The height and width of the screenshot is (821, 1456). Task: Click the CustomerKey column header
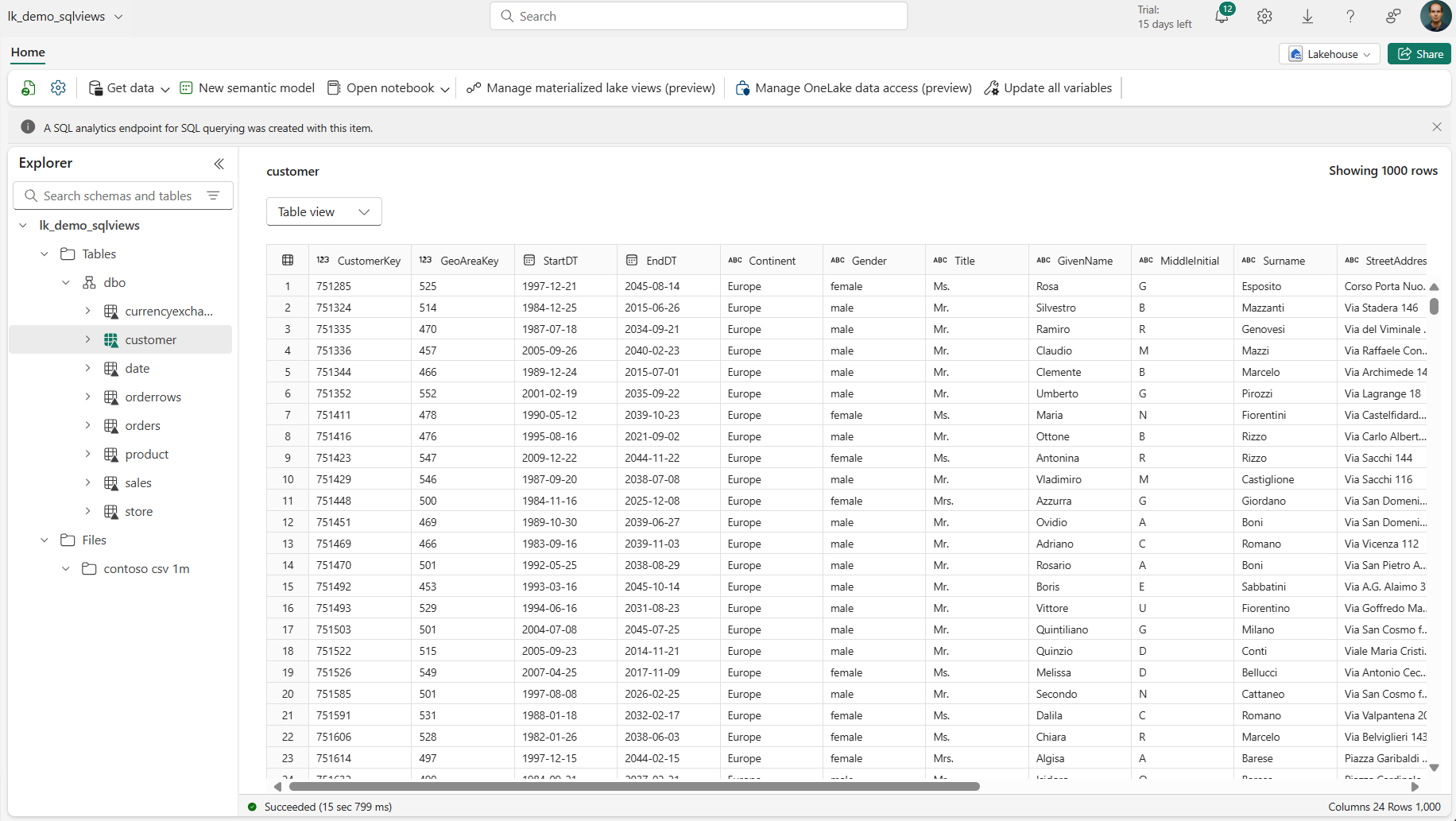[359, 261]
